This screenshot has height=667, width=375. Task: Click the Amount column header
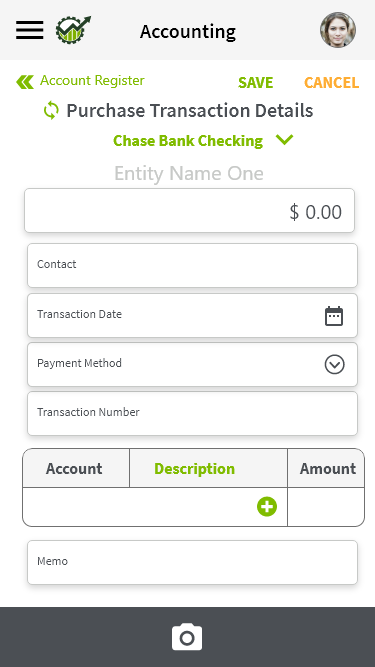pos(328,468)
